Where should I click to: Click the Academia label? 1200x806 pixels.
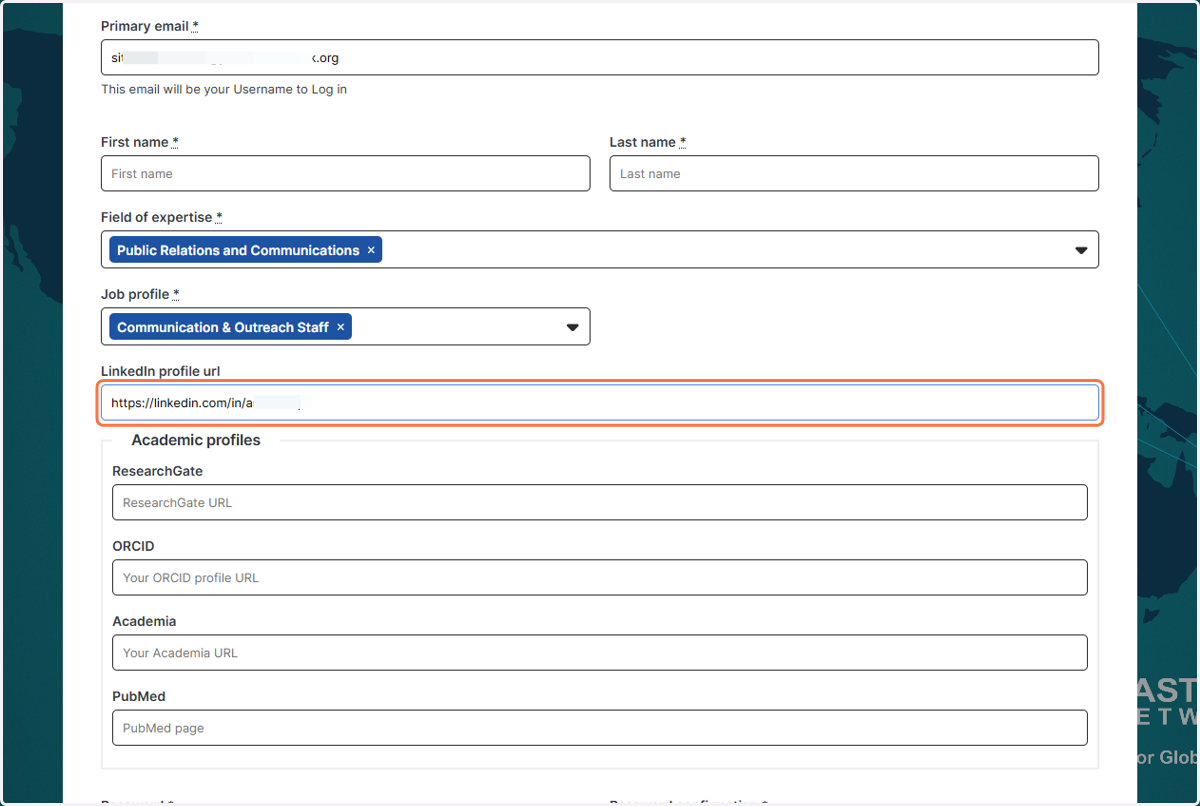[144, 621]
